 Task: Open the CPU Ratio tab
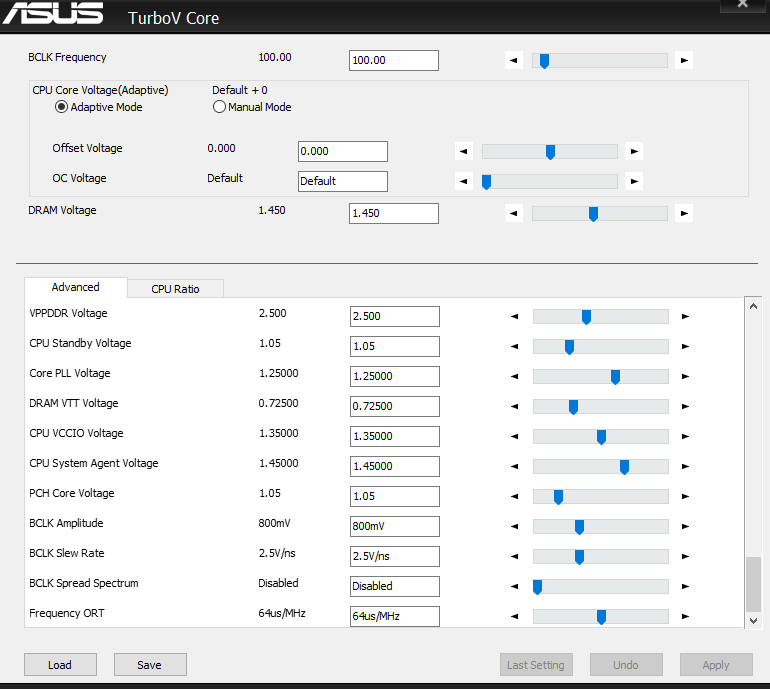pos(175,289)
